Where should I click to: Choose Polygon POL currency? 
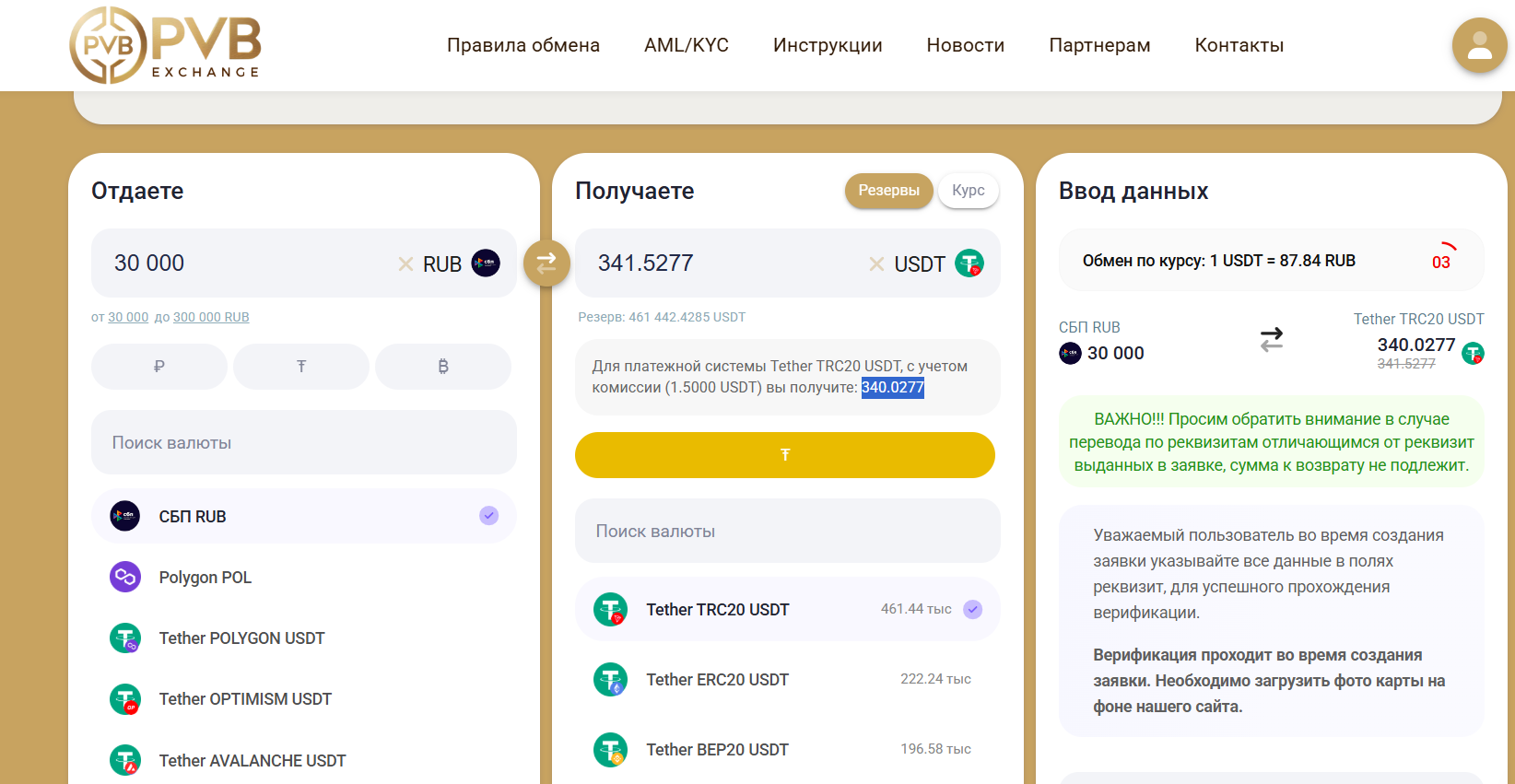pyautogui.click(x=304, y=578)
